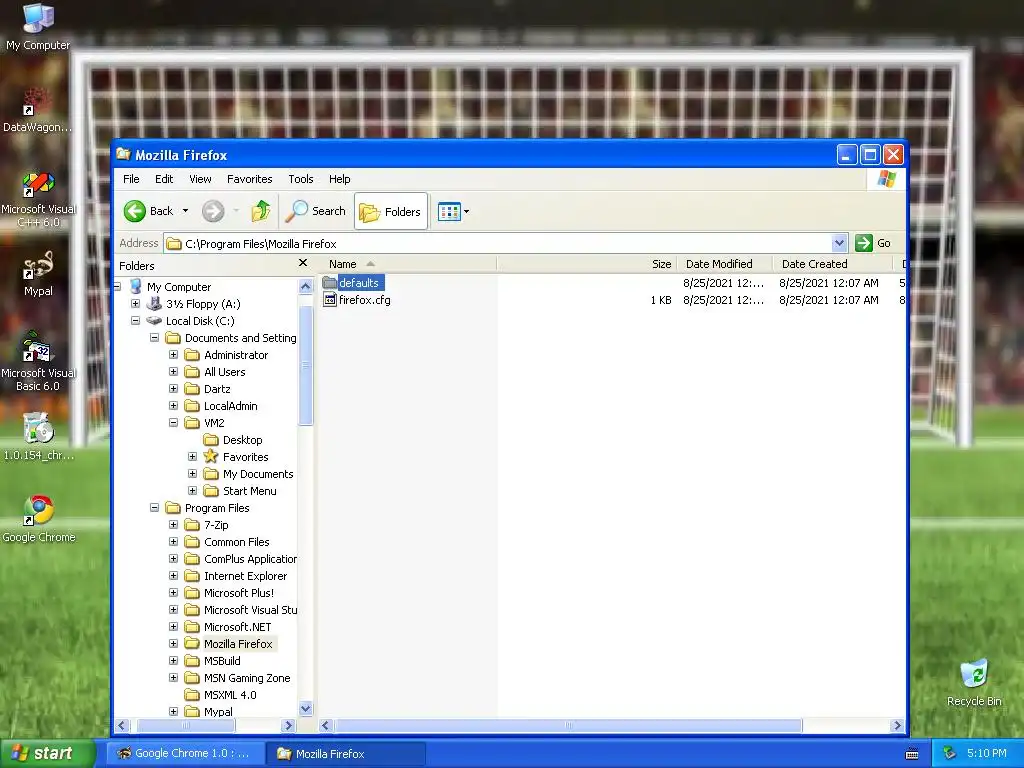Click the green Go arrow
Image resolution: width=1024 pixels, height=768 pixels.
pos(864,243)
